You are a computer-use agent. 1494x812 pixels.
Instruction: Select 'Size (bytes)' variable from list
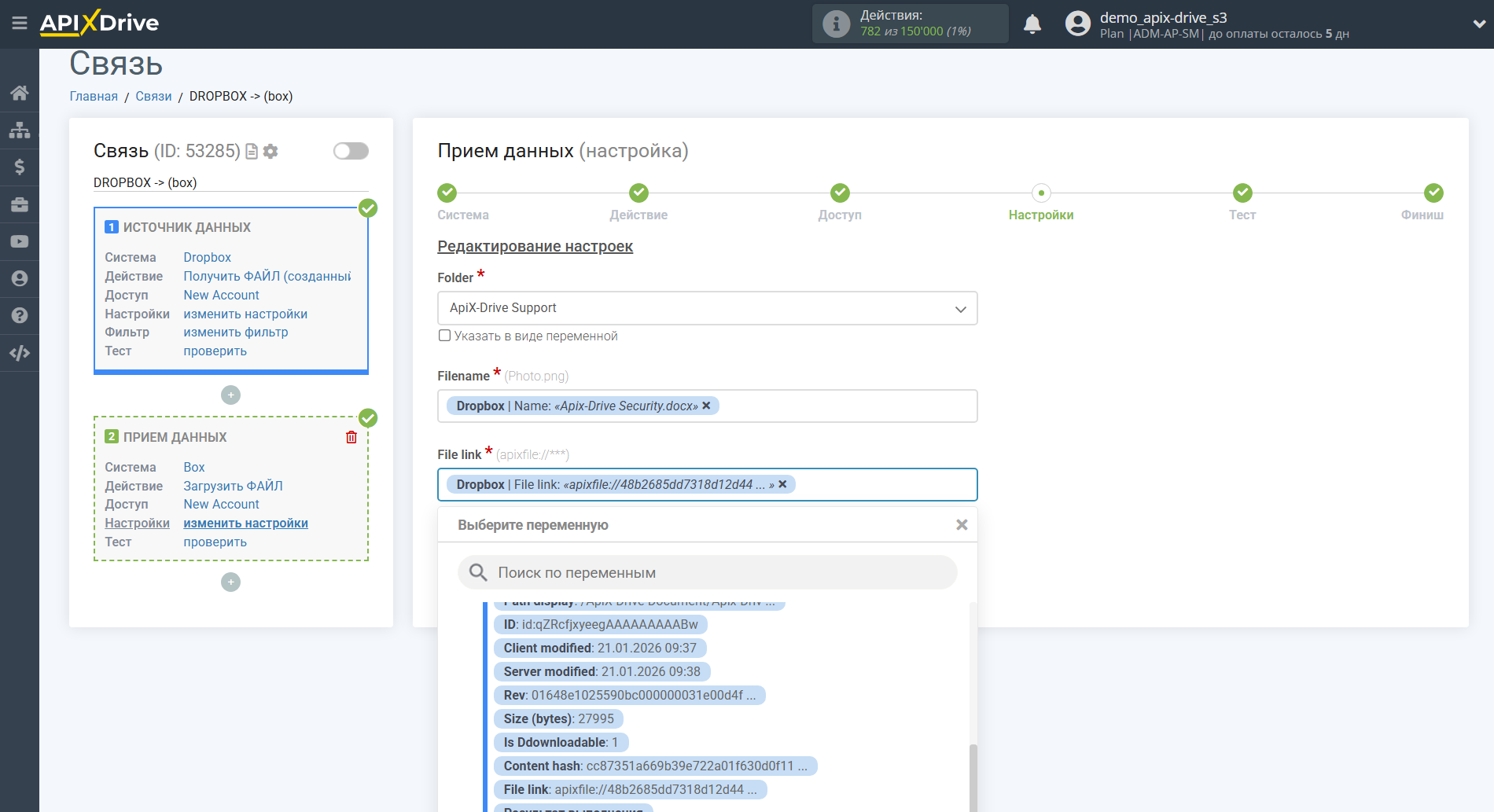pyautogui.click(x=558, y=718)
